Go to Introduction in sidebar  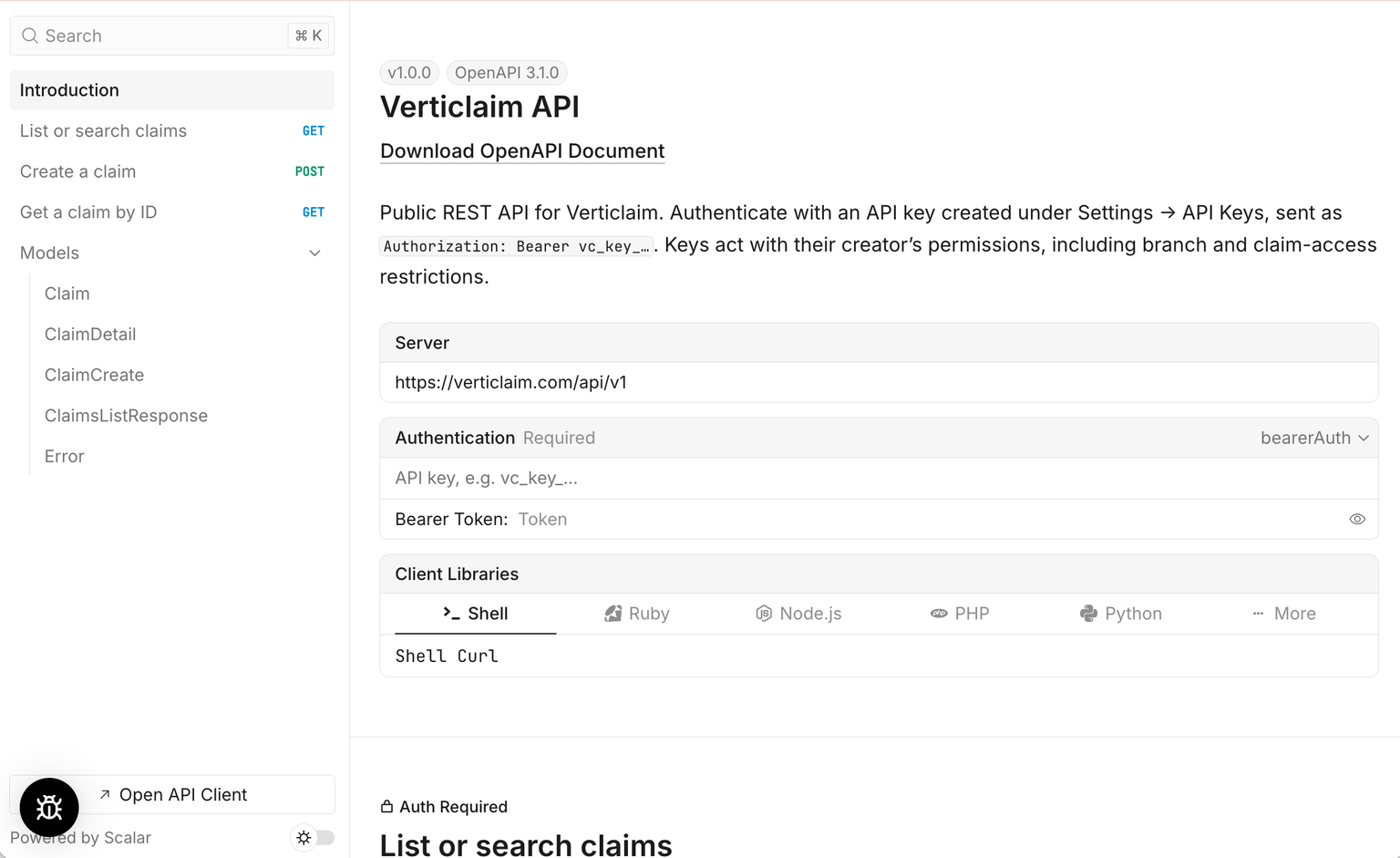172,90
